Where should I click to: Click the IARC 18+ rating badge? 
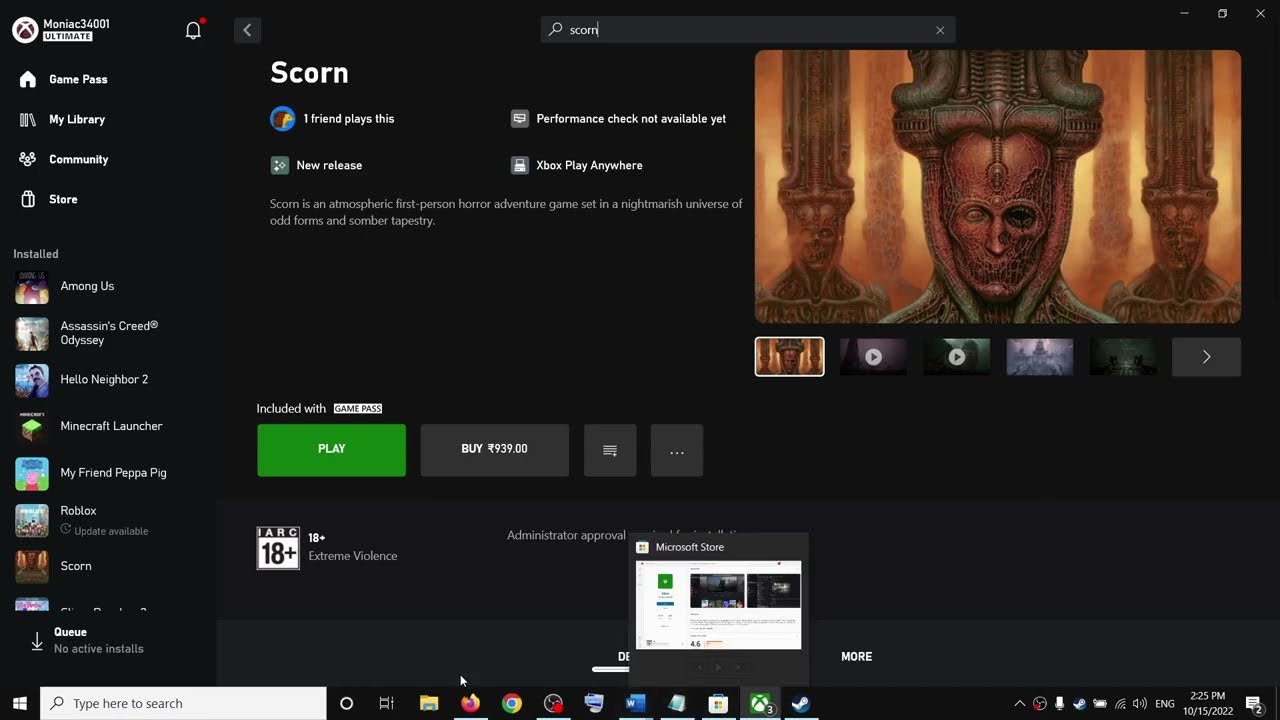coord(278,548)
